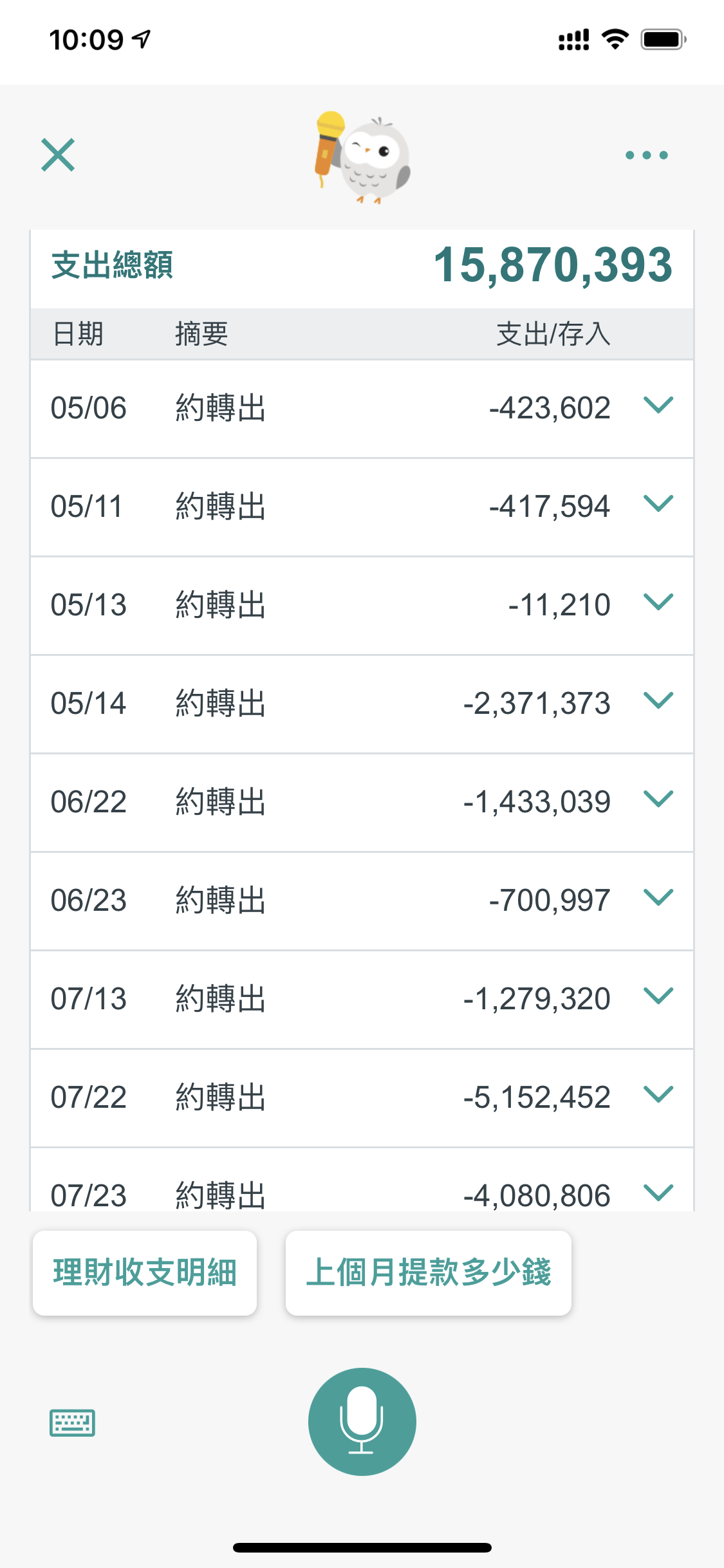724x1568 pixels.
Task: Expand the 07/13 transaction chevron
Action: 658,996
